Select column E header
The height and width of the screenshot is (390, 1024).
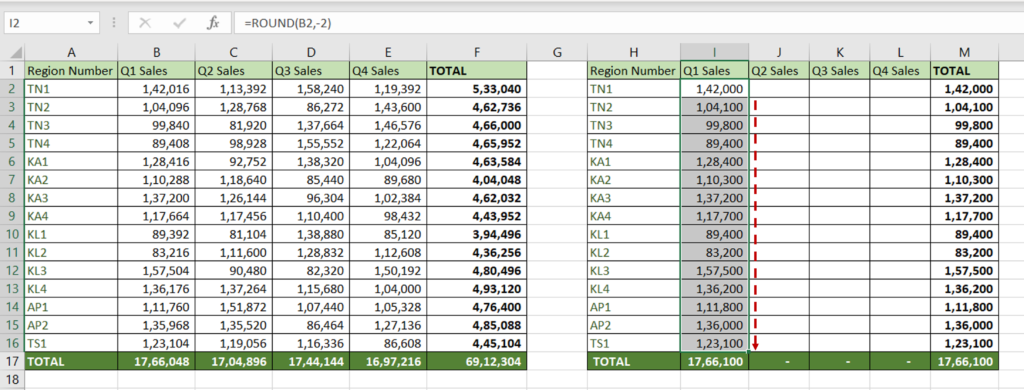tap(388, 52)
